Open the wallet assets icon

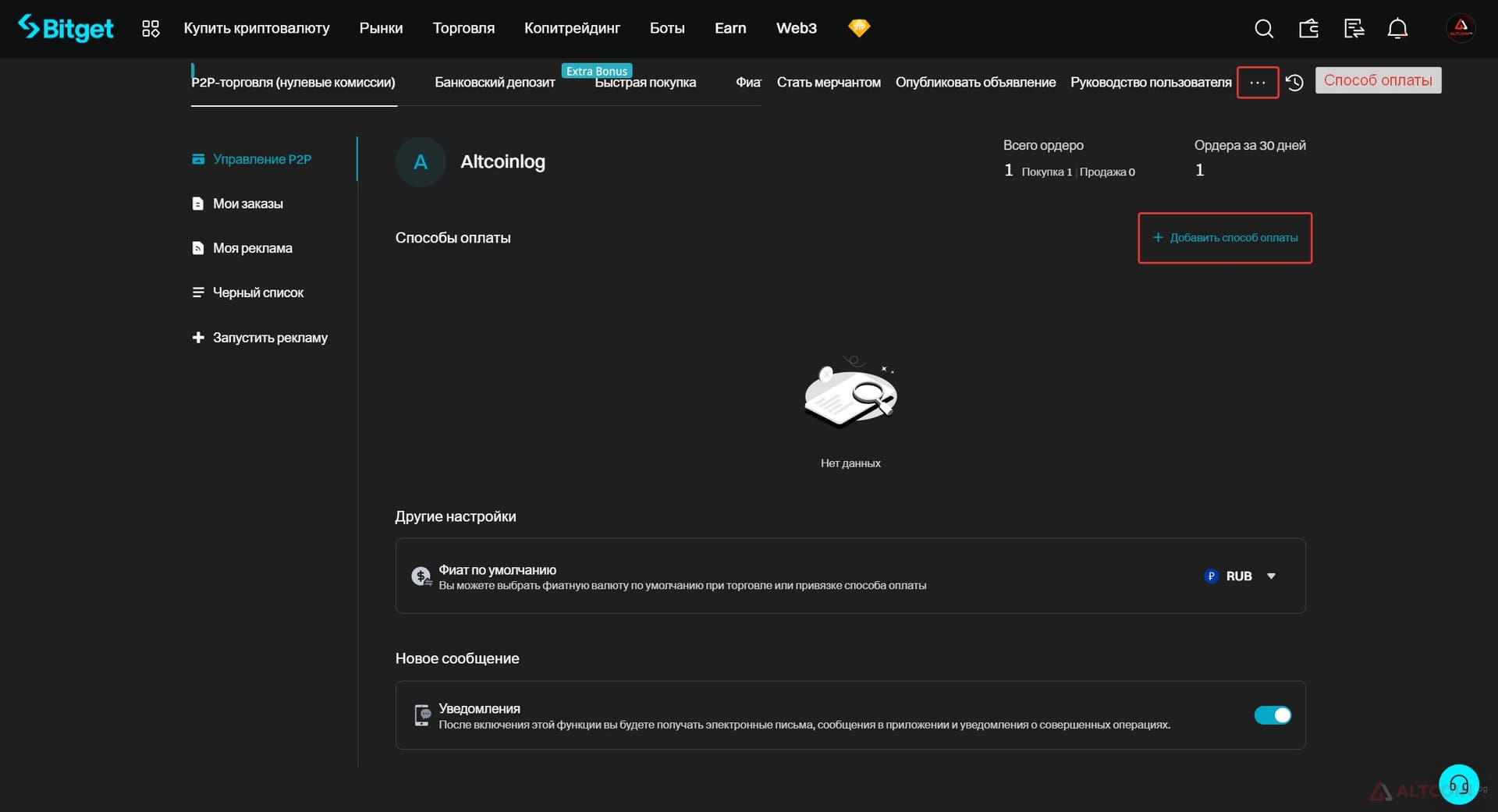[x=1308, y=29]
